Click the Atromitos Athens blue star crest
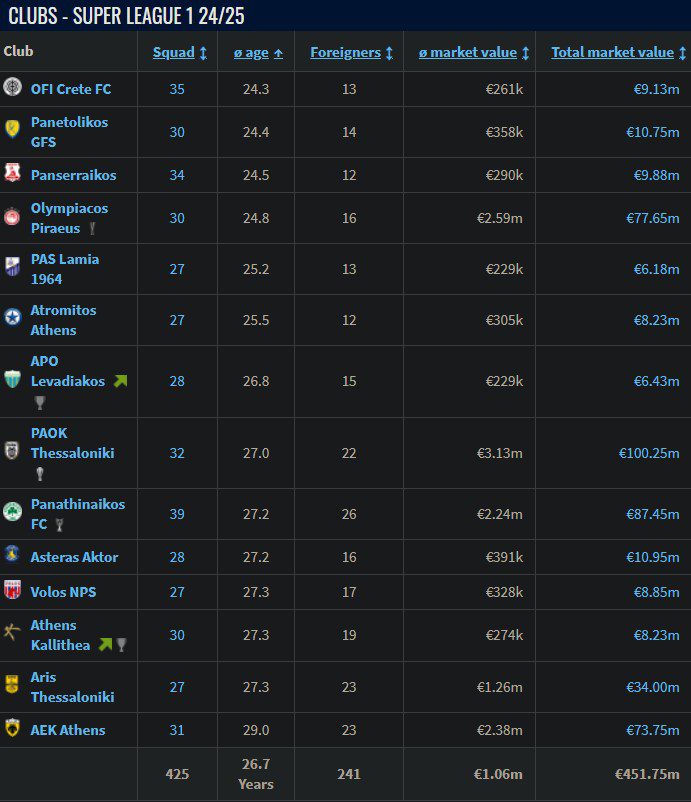691x802 pixels. [x=12, y=318]
